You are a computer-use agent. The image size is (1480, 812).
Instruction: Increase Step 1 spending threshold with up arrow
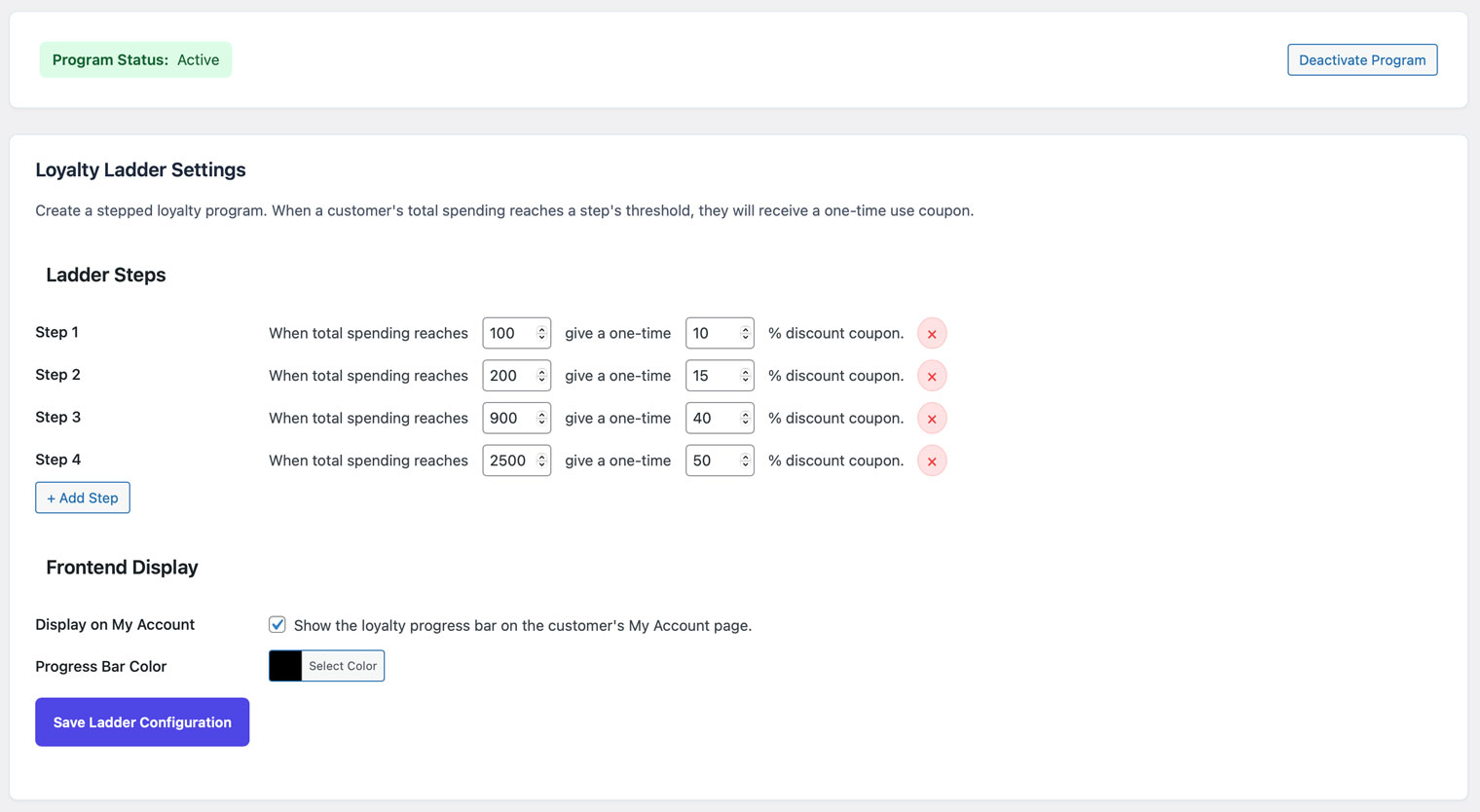coord(542,328)
